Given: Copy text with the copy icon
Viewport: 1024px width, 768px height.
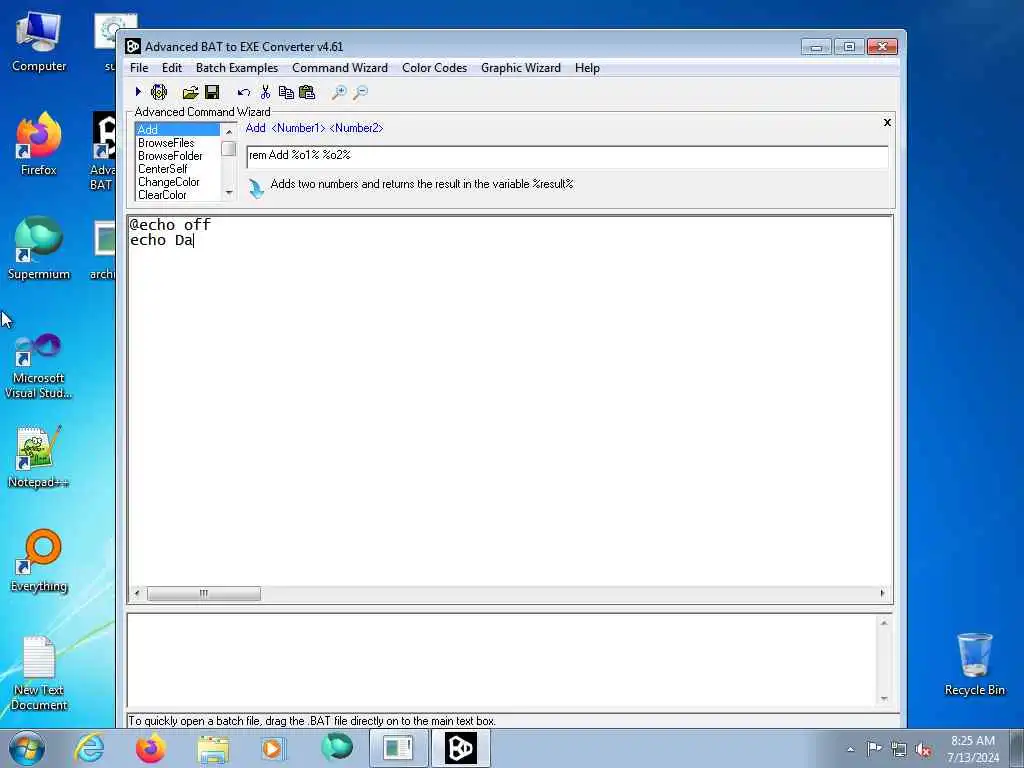Looking at the screenshot, I should (286, 92).
